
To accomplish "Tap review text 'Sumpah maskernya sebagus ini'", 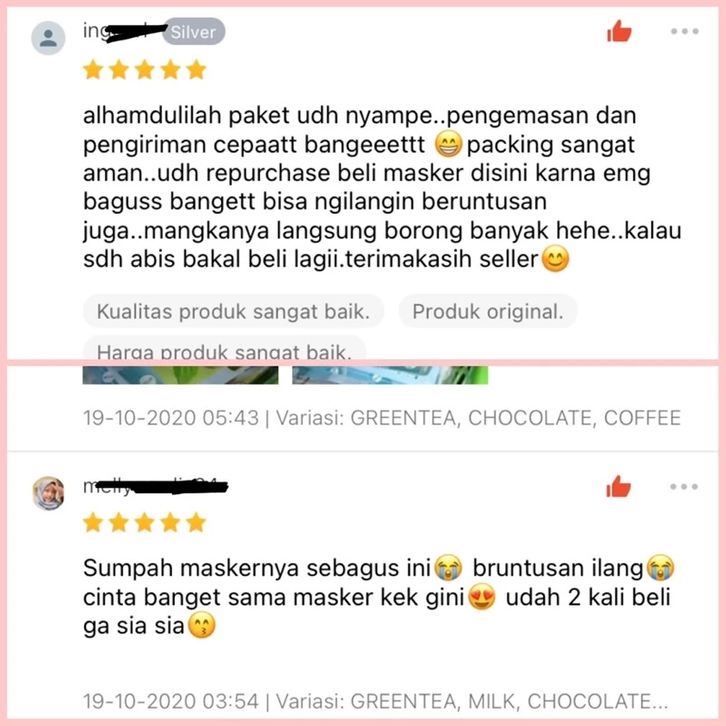I will [x=379, y=596].
